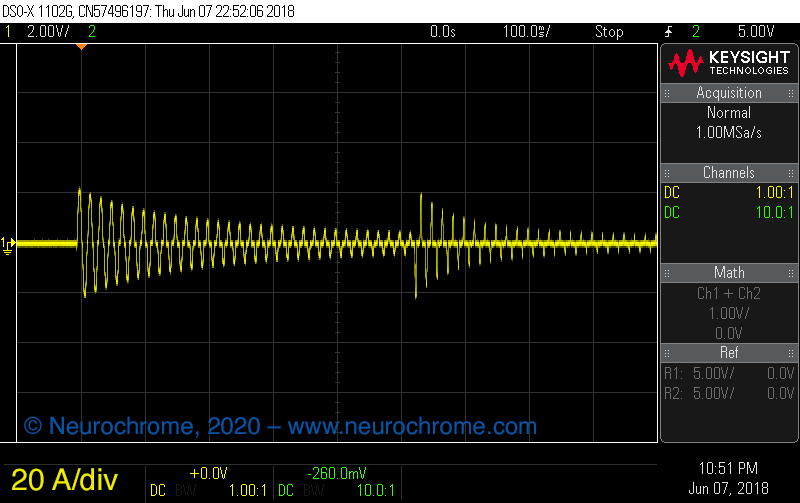Click the Keysight Technologies logo
800x503 pixels.
[x=728, y=64]
